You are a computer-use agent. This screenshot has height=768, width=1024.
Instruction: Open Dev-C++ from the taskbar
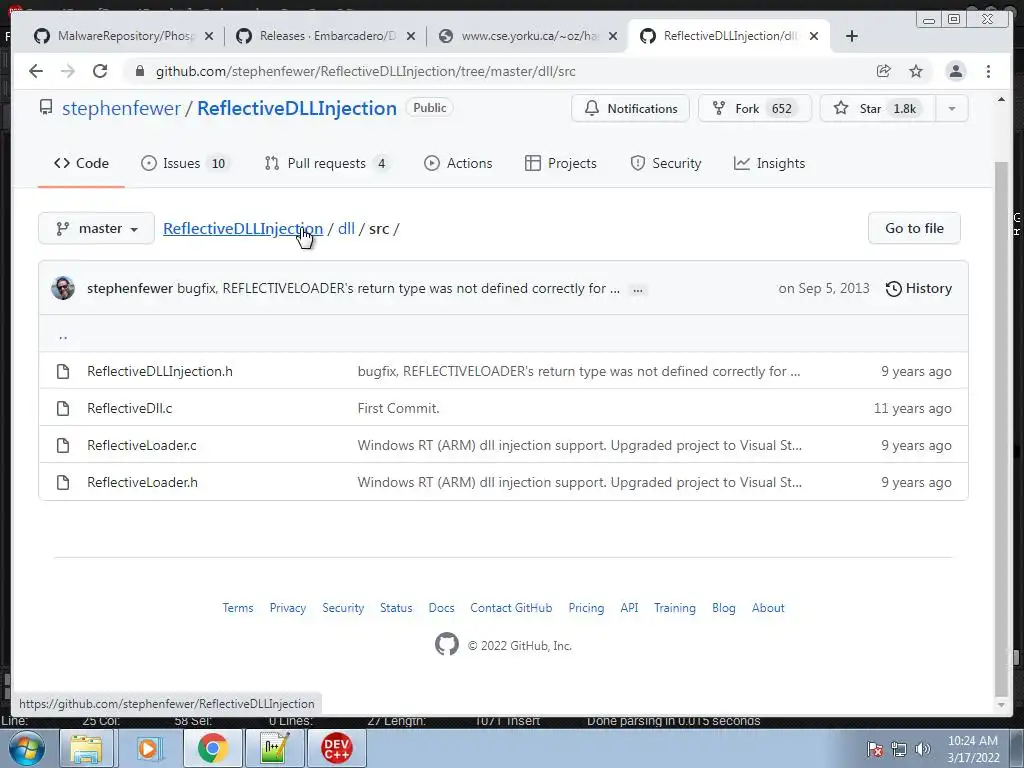pyautogui.click(x=337, y=748)
